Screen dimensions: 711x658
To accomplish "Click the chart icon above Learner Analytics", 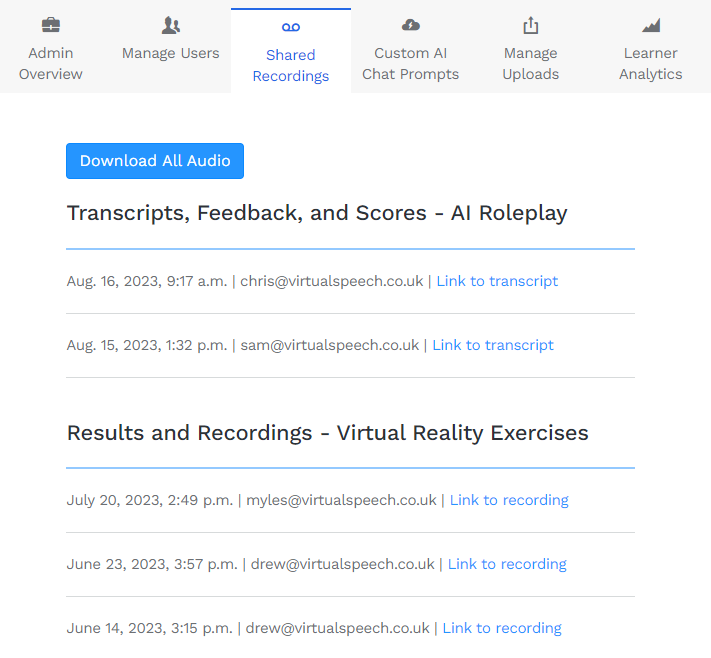I will [651, 25].
